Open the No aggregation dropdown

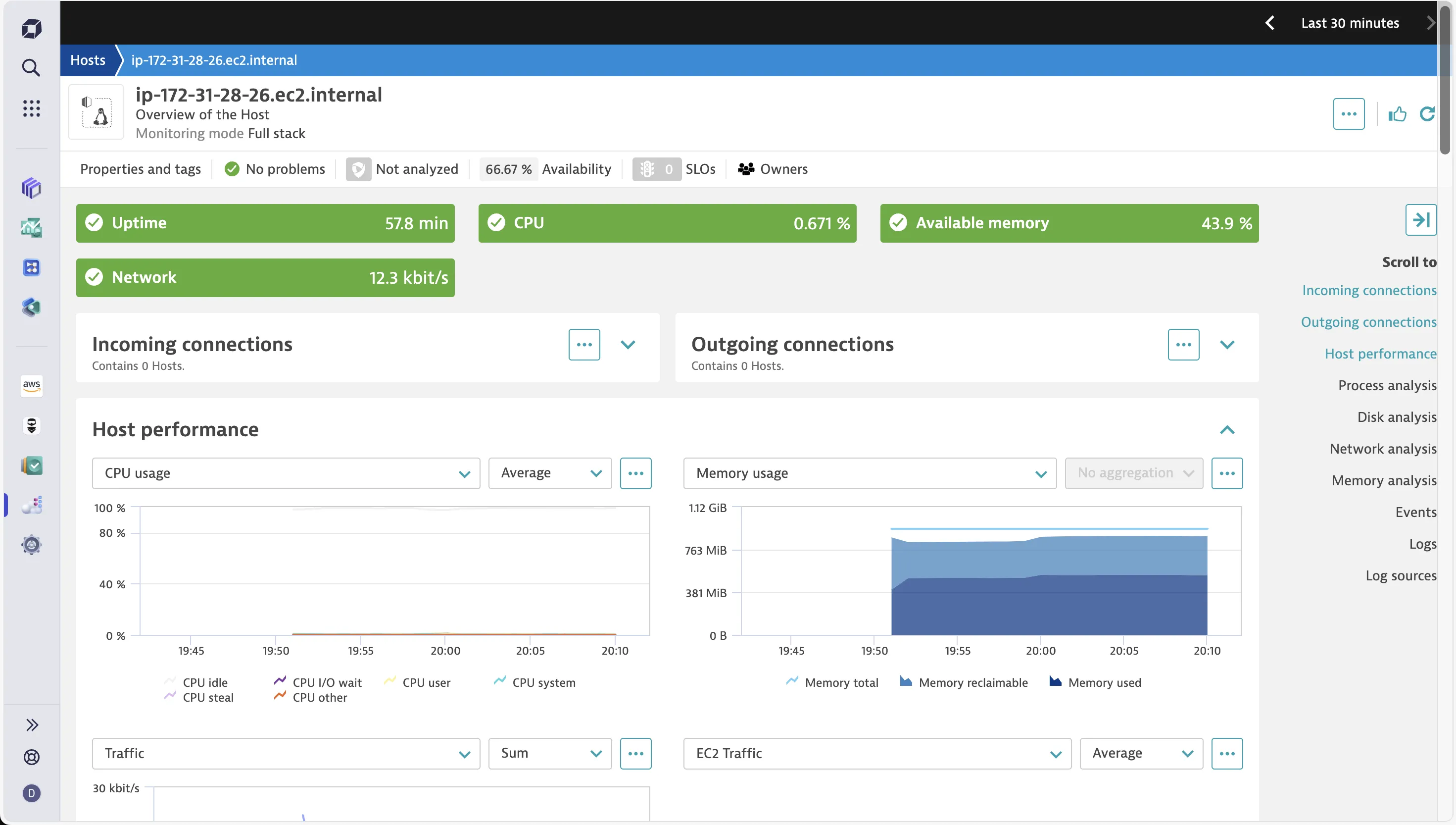(x=1133, y=473)
